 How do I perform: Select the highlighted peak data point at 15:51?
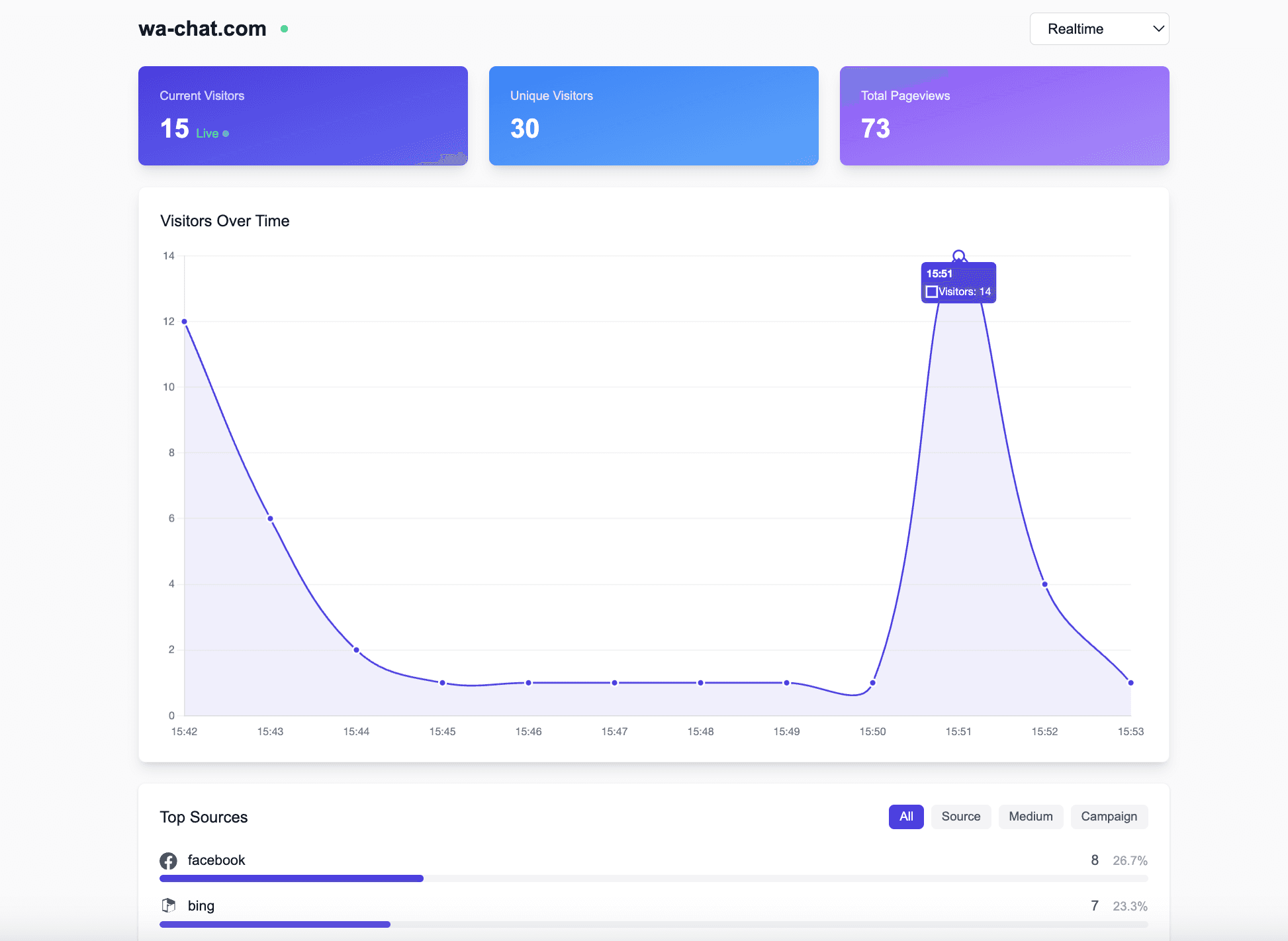point(959,255)
